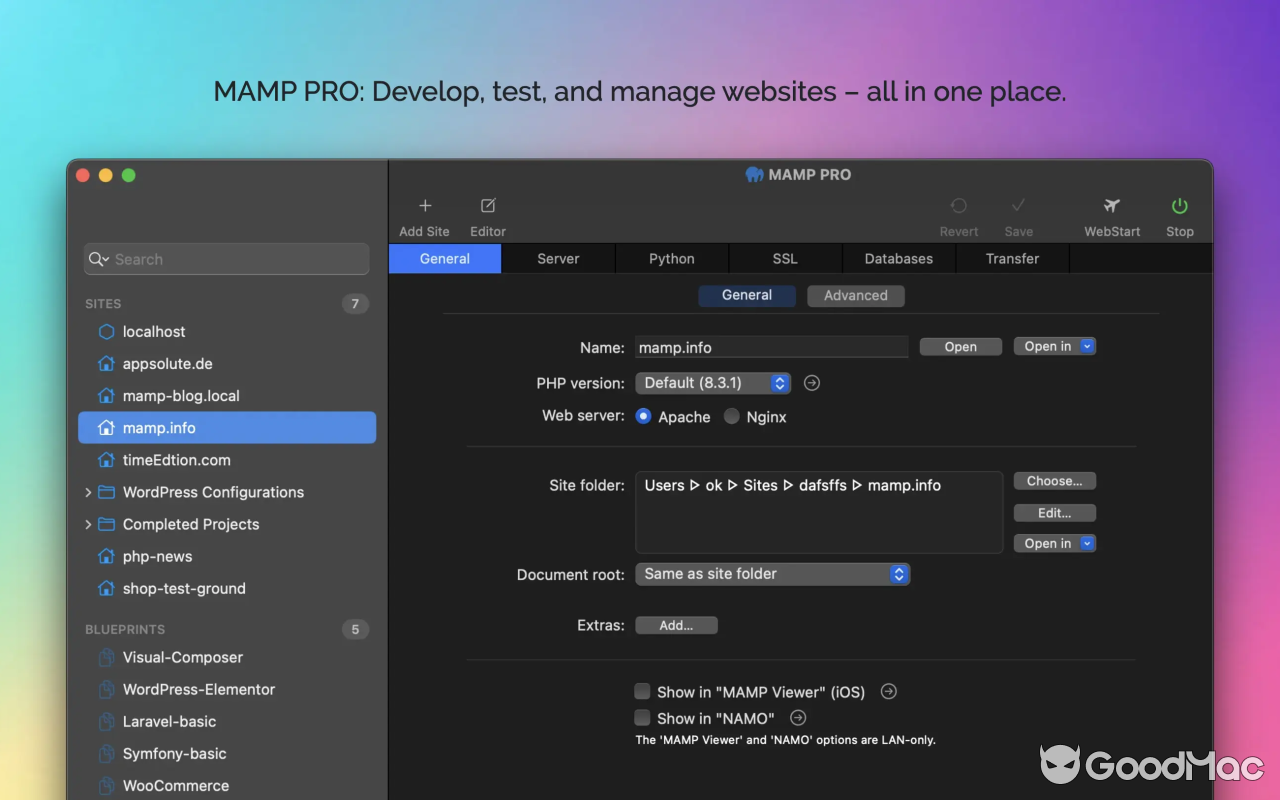Viewport: 1280px width, 800px height.
Task: Open the Document root dropdown
Action: click(772, 574)
